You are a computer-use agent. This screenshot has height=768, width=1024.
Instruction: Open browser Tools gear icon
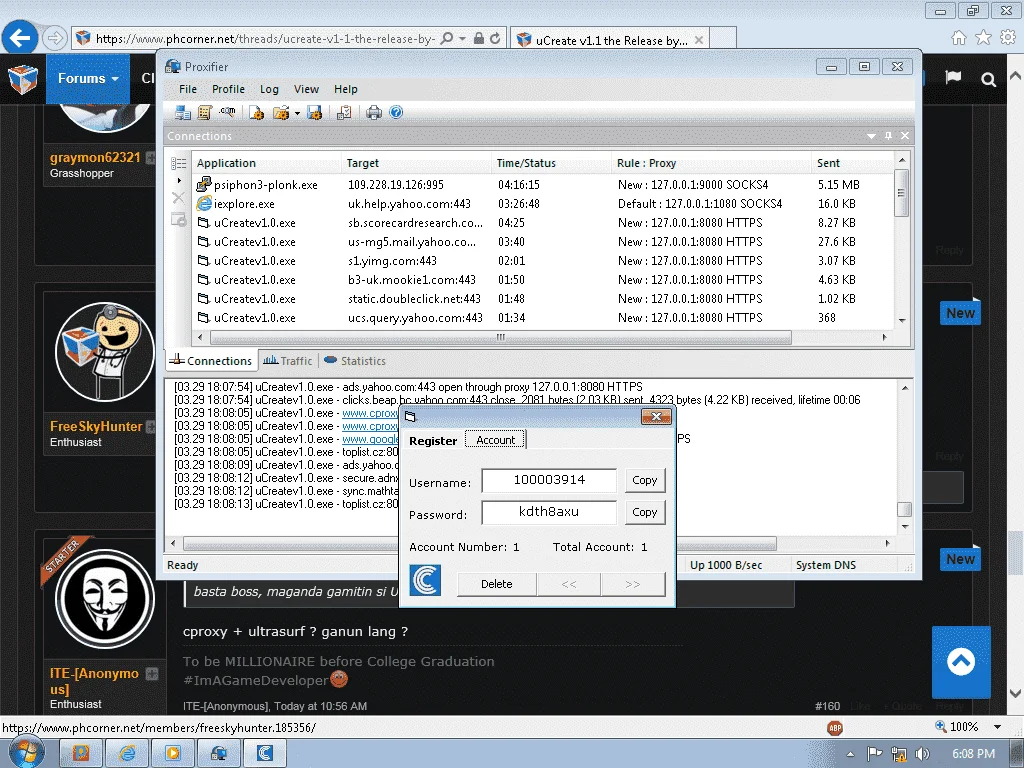1008,38
